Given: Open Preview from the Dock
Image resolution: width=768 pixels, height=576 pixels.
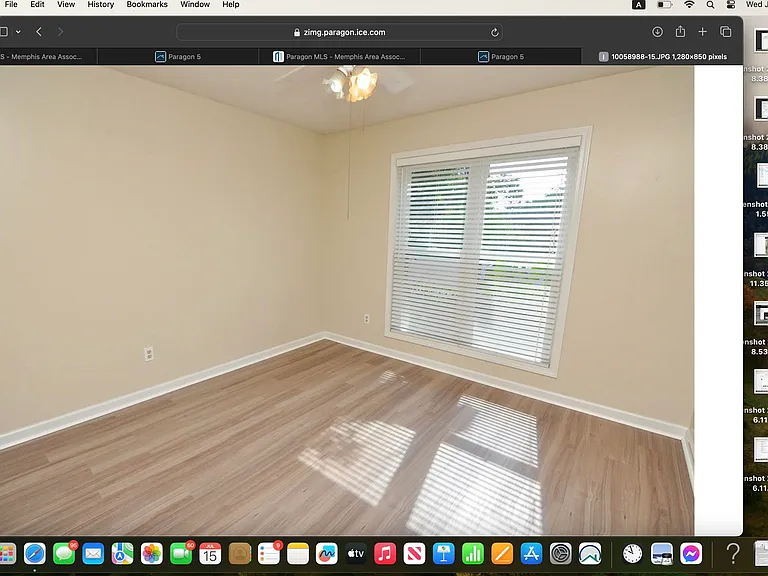Looking at the screenshot, I should (662, 554).
